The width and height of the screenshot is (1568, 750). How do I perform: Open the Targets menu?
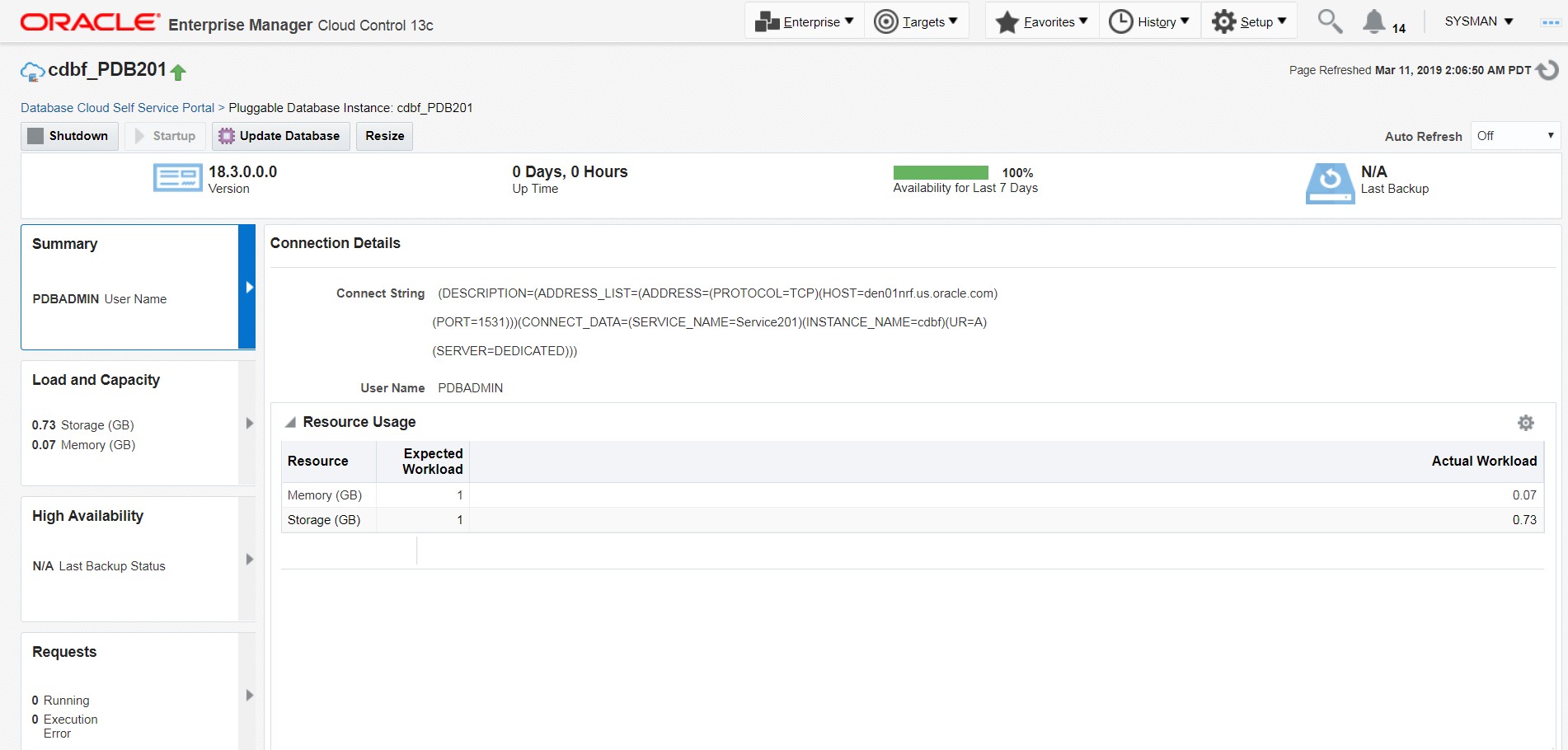916,21
